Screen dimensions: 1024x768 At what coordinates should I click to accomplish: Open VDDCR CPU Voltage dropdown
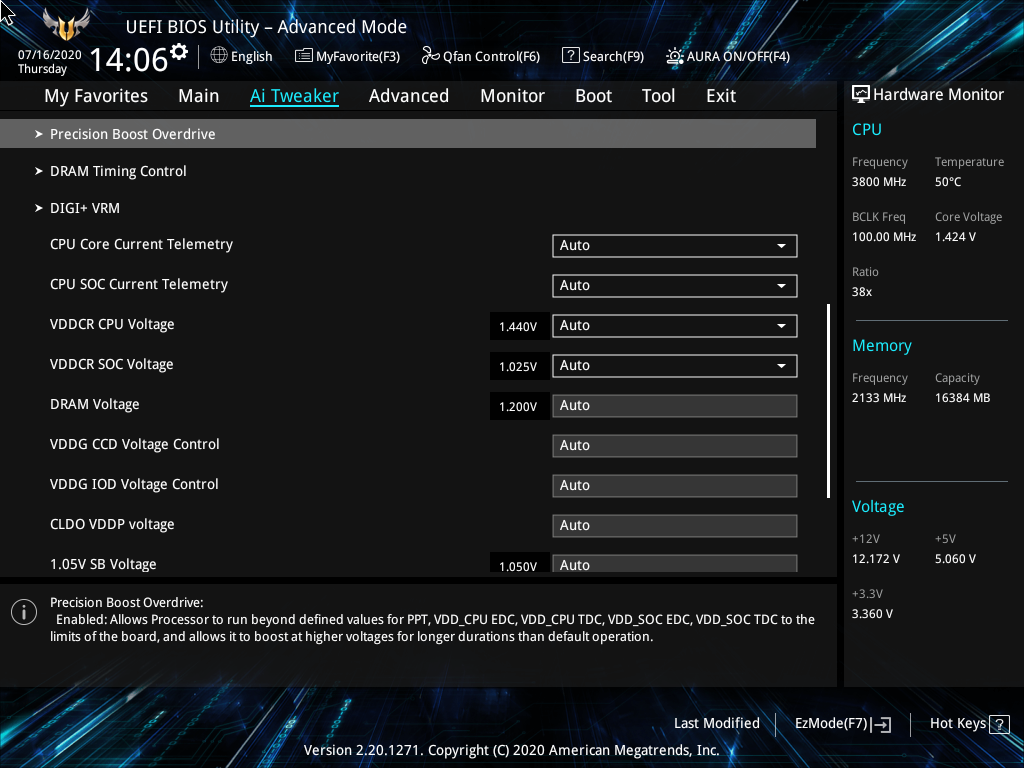(675, 326)
